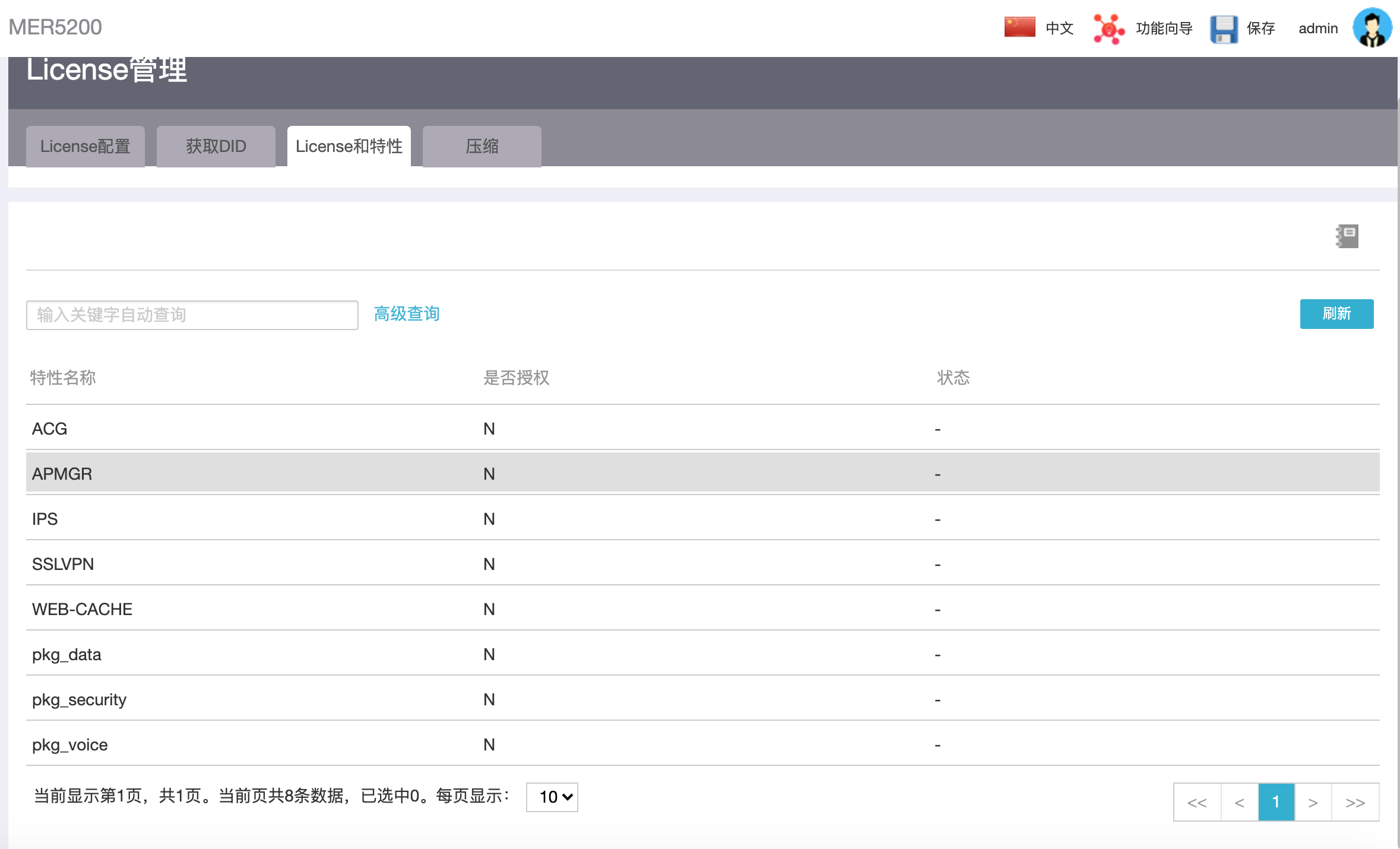Click the floppy disk save icon
Screen dimensions: 1400x849
[x=1224, y=28]
